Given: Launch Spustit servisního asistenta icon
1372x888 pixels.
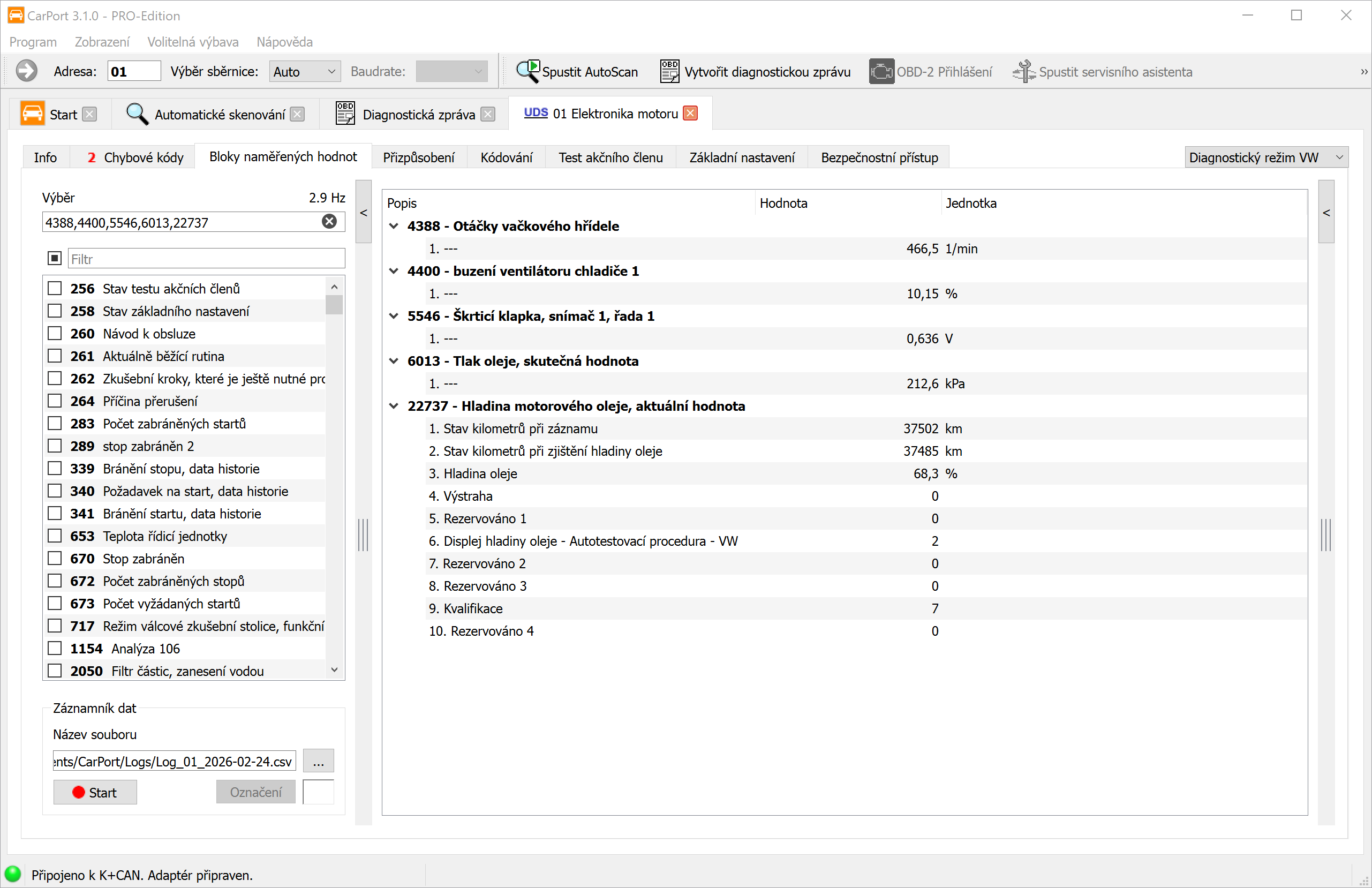Looking at the screenshot, I should (1024, 72).
